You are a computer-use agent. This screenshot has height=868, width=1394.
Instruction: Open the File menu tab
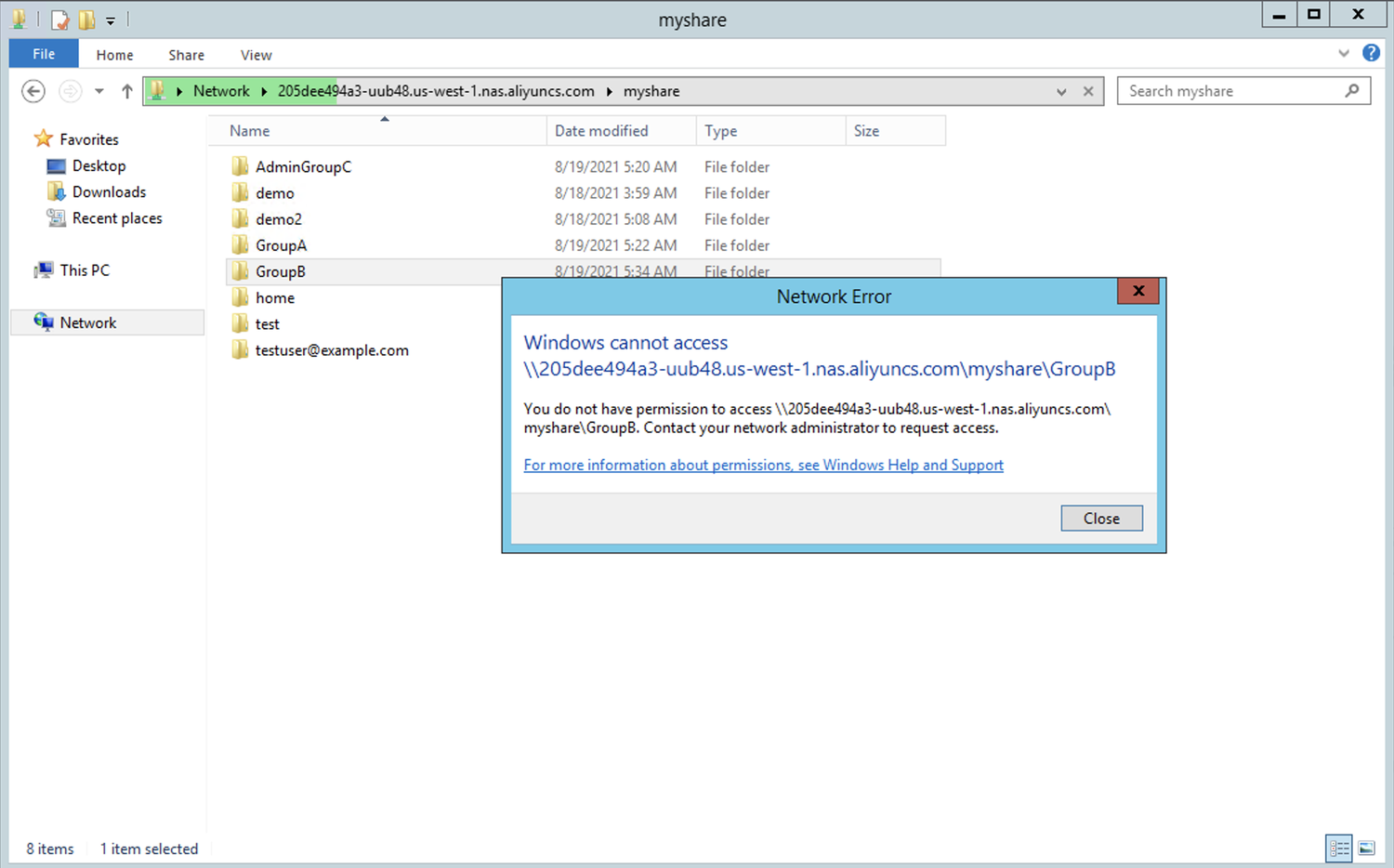pos(44,54)
